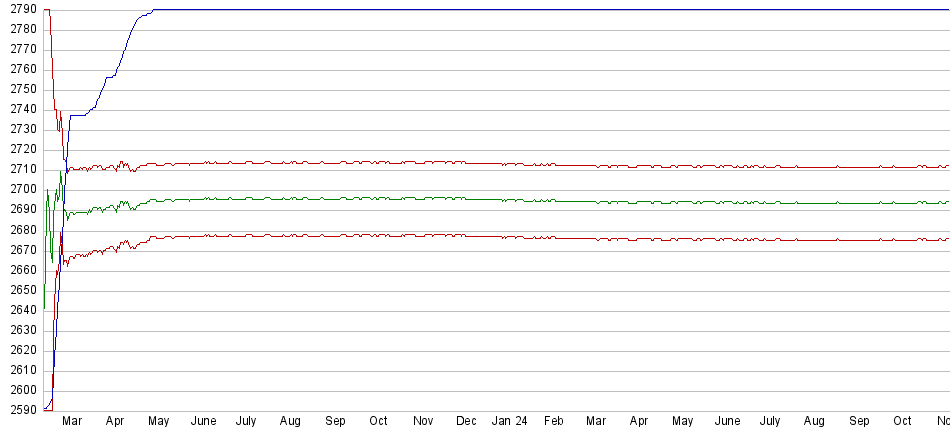
Task: Click the 2790 label on the y-axis
Action: pyautogui.click(x=20, y=9)
